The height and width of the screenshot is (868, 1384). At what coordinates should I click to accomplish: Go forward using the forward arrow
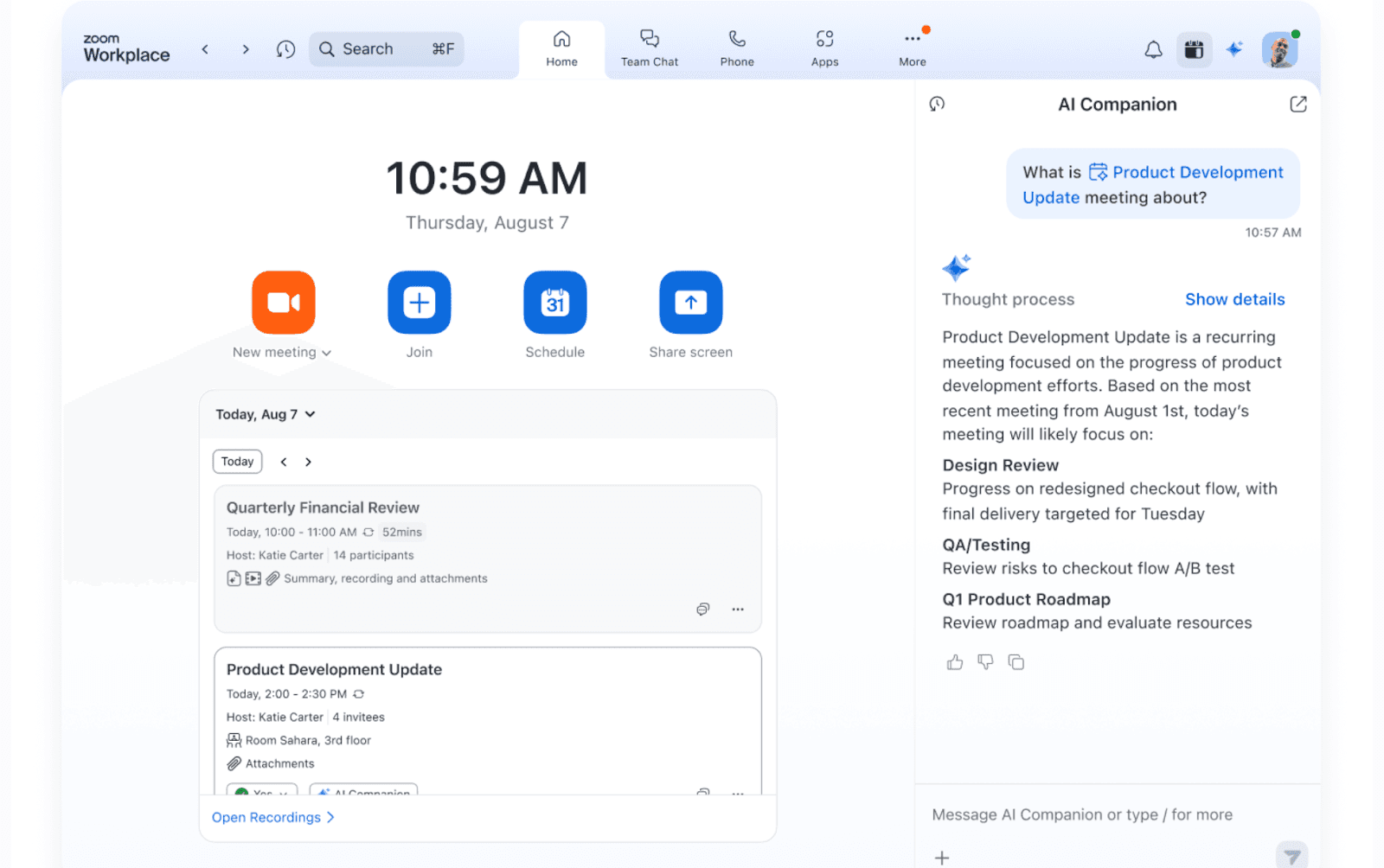pyautogui.click(x=246, y=49)
